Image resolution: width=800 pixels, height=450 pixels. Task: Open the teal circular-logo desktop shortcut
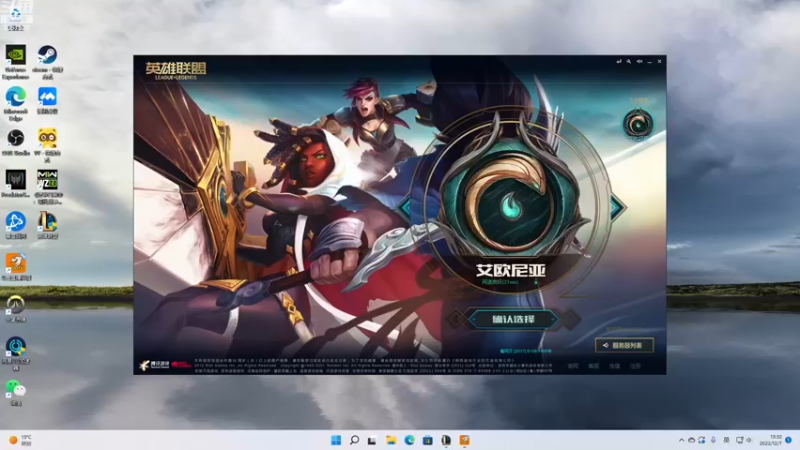pos(16,354)
